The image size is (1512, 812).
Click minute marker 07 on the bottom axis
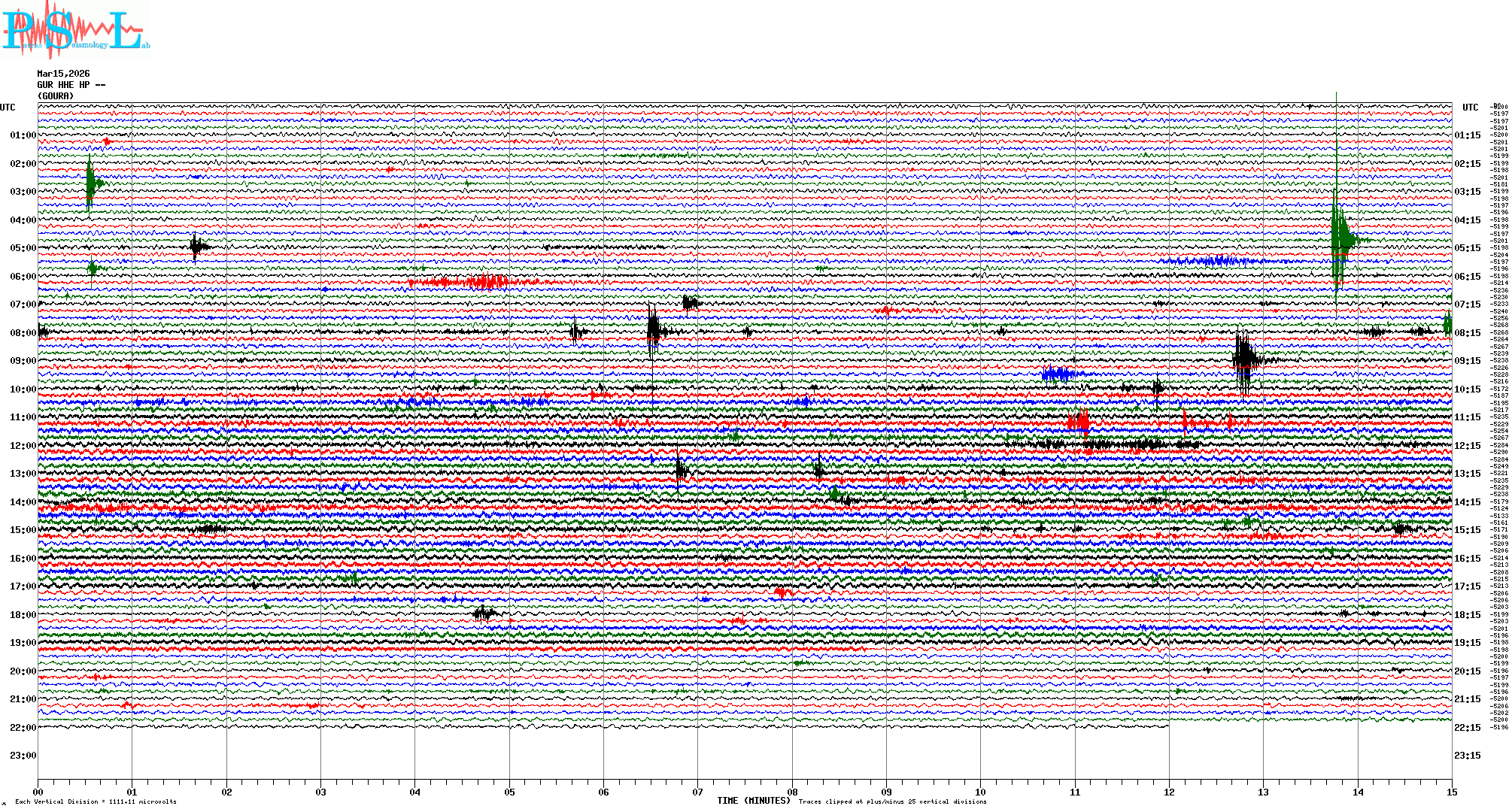point(698,792)
